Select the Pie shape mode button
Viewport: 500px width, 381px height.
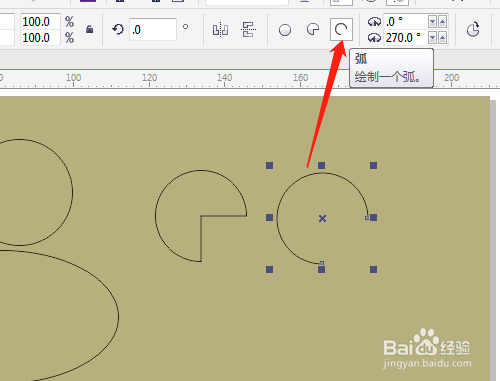coord(313,29)
